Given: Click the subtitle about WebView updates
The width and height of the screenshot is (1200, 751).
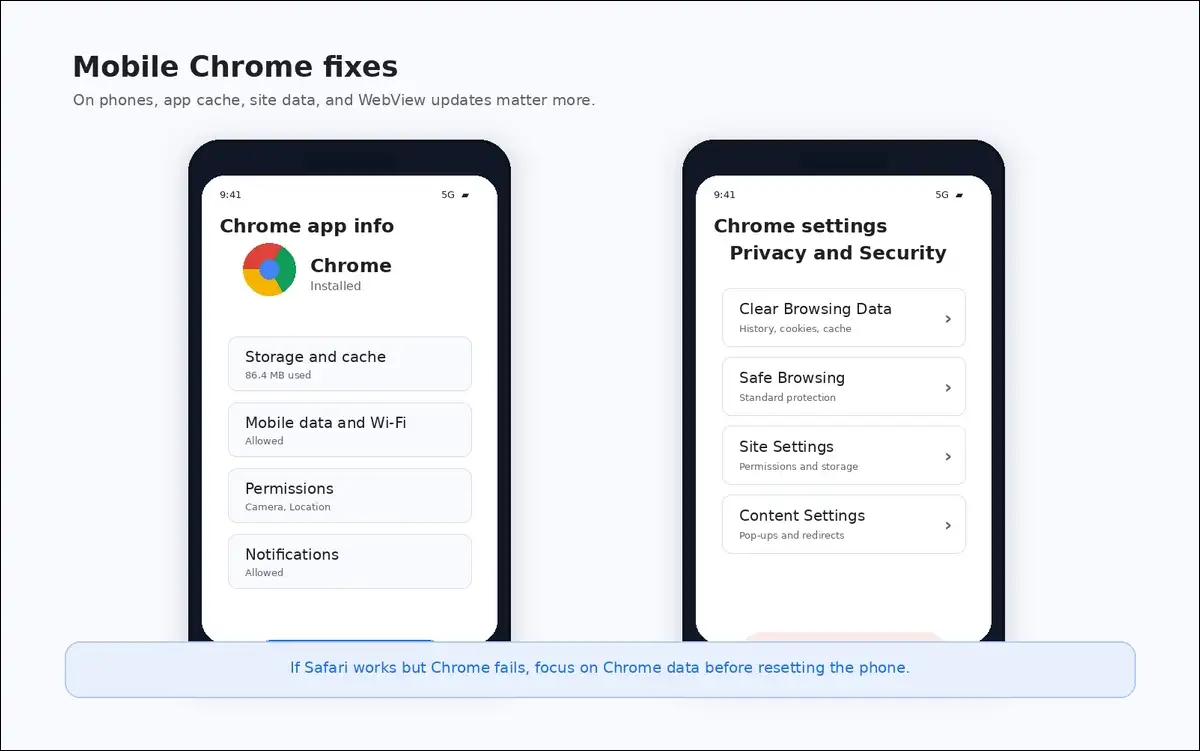Looking at the screenshot, I should pyautogui.click(x=334, y=101).
